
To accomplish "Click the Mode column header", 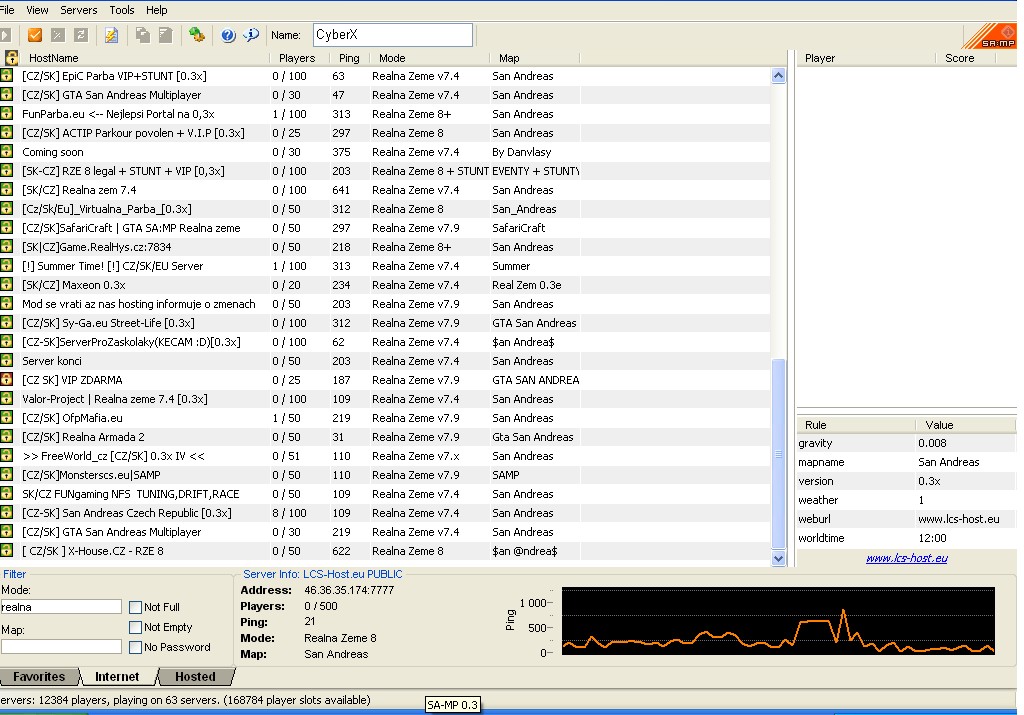I will pos(430,58).
